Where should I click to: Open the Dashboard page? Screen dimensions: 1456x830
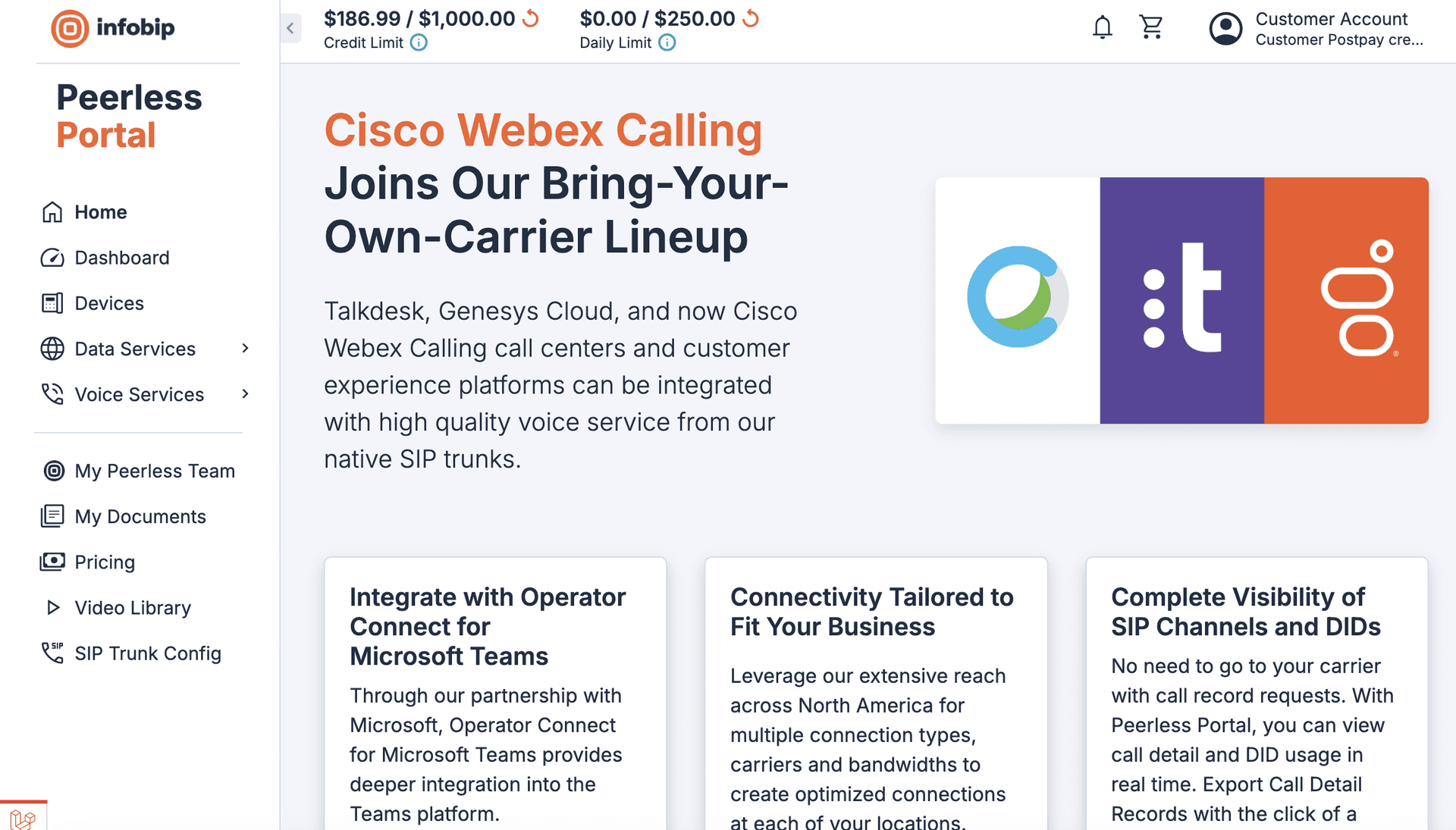121,258
